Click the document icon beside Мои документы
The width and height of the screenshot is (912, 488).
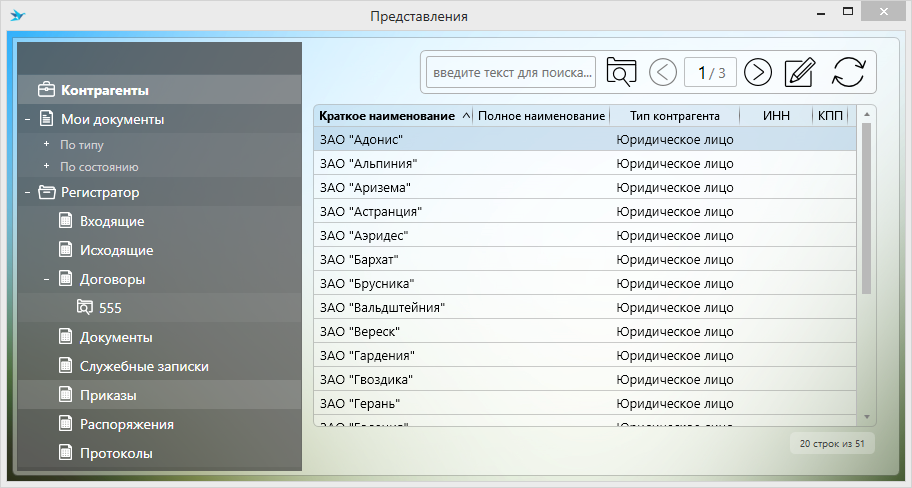click(46, 119)
